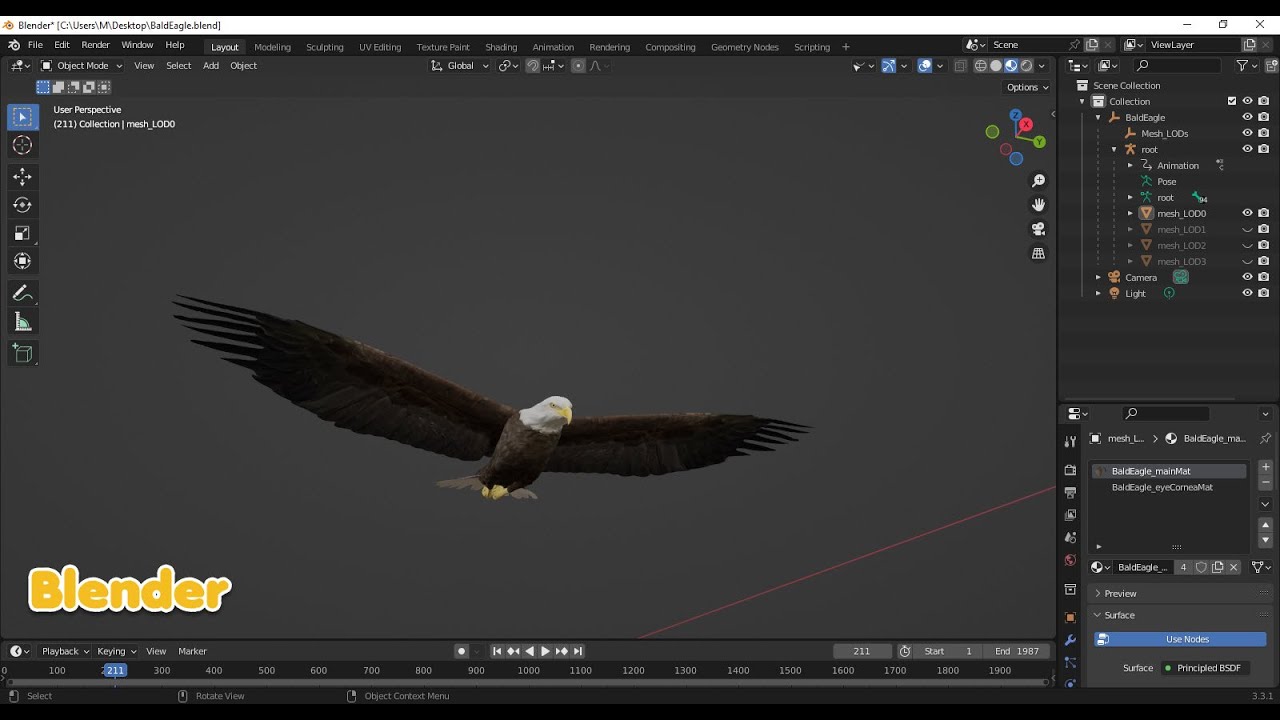The height and width of the screenshot is (720, 1280).
Task: Open the Global orientation dropdown
Action: (460, 66)
